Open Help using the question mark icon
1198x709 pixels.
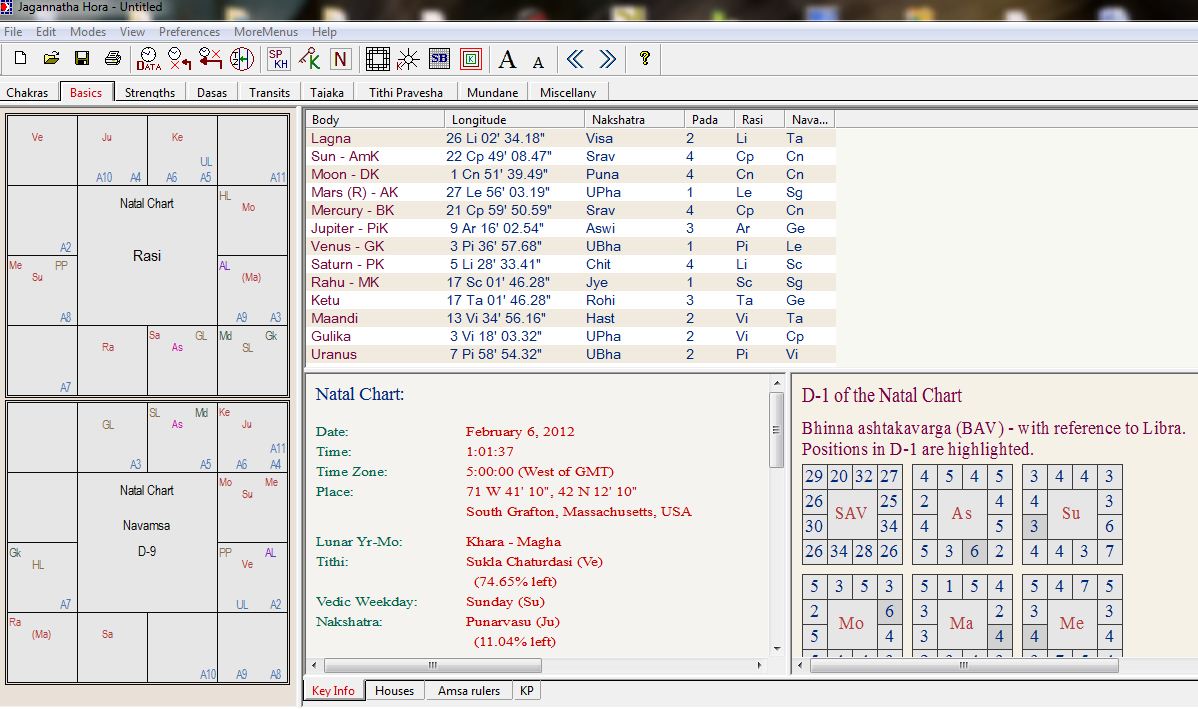pos(643,59)
